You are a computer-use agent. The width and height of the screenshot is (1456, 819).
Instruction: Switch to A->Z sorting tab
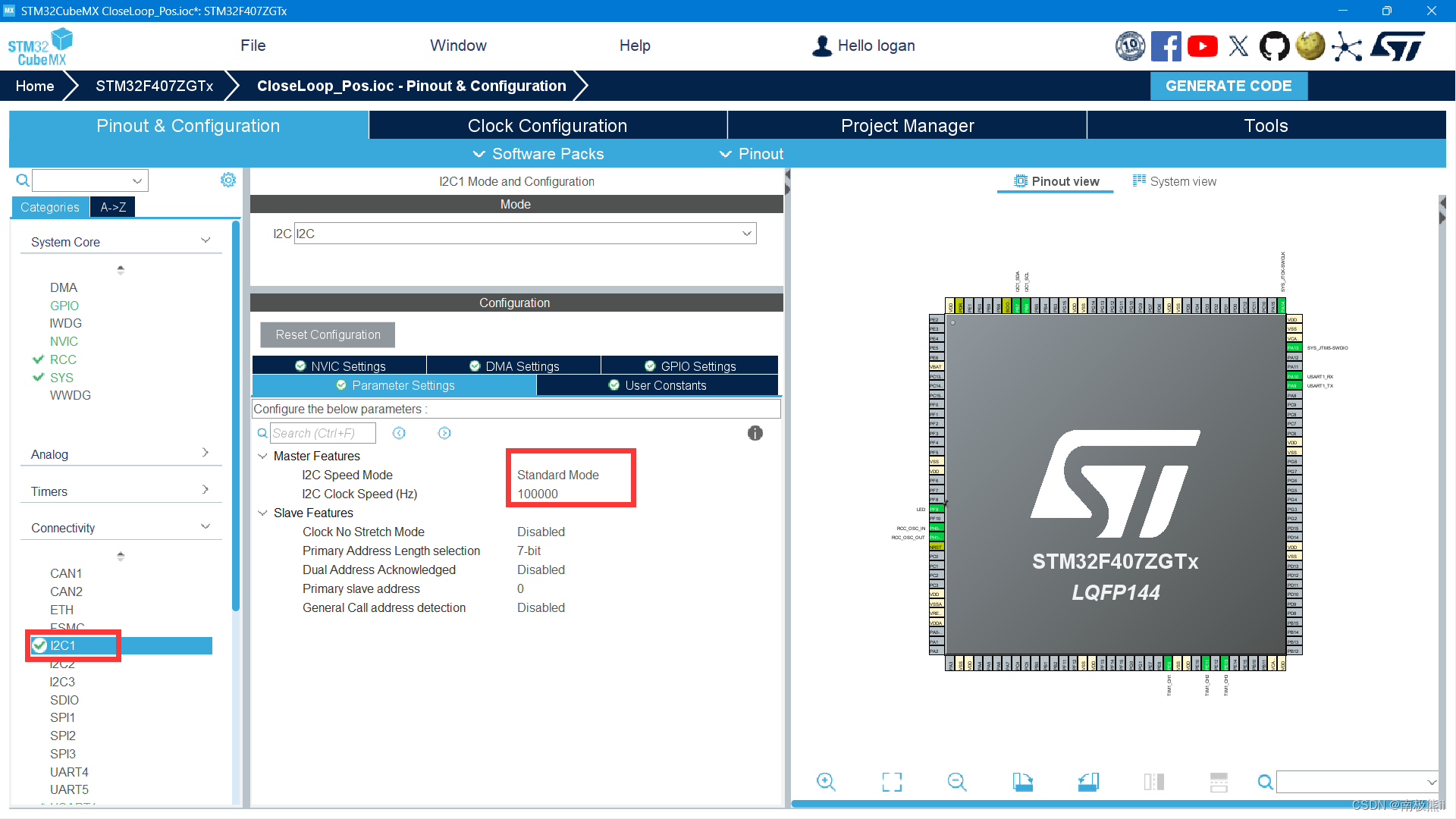pos(113,207)
